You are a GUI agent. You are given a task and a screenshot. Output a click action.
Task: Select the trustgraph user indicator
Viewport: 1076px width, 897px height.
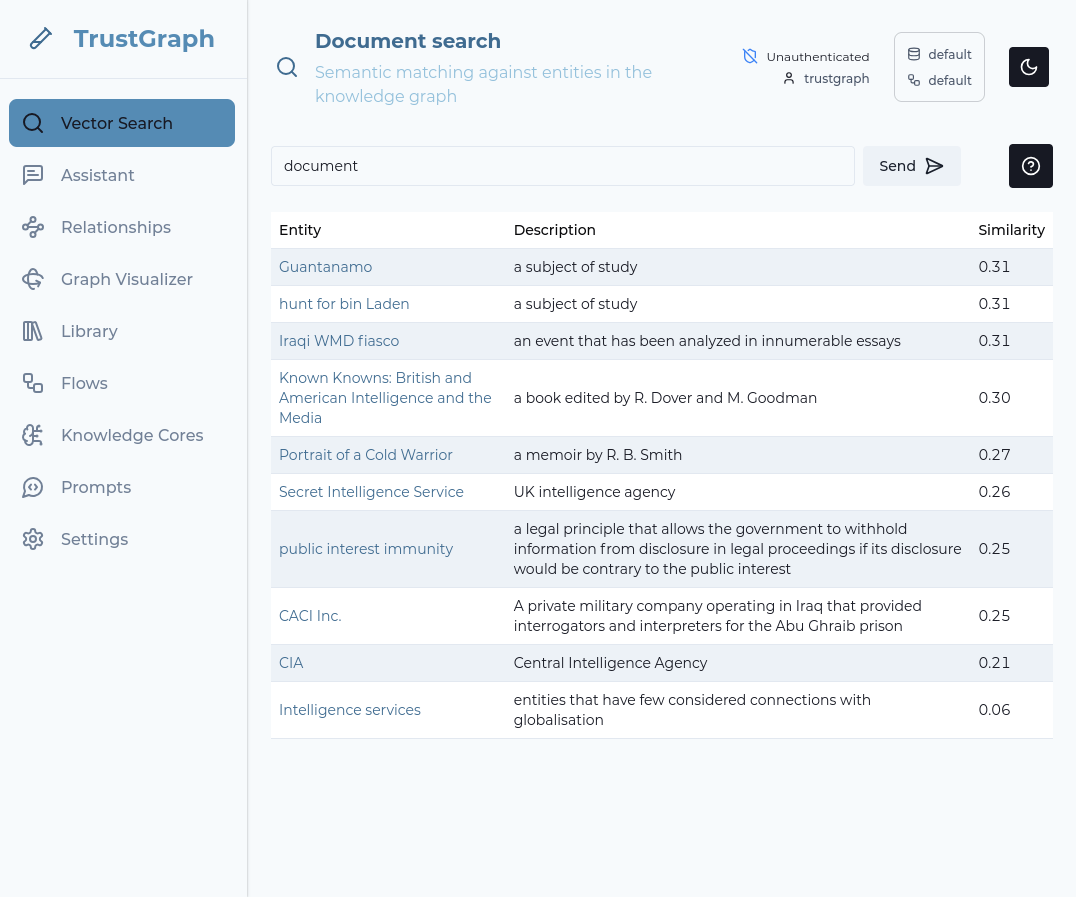click(x=826, y=78)
